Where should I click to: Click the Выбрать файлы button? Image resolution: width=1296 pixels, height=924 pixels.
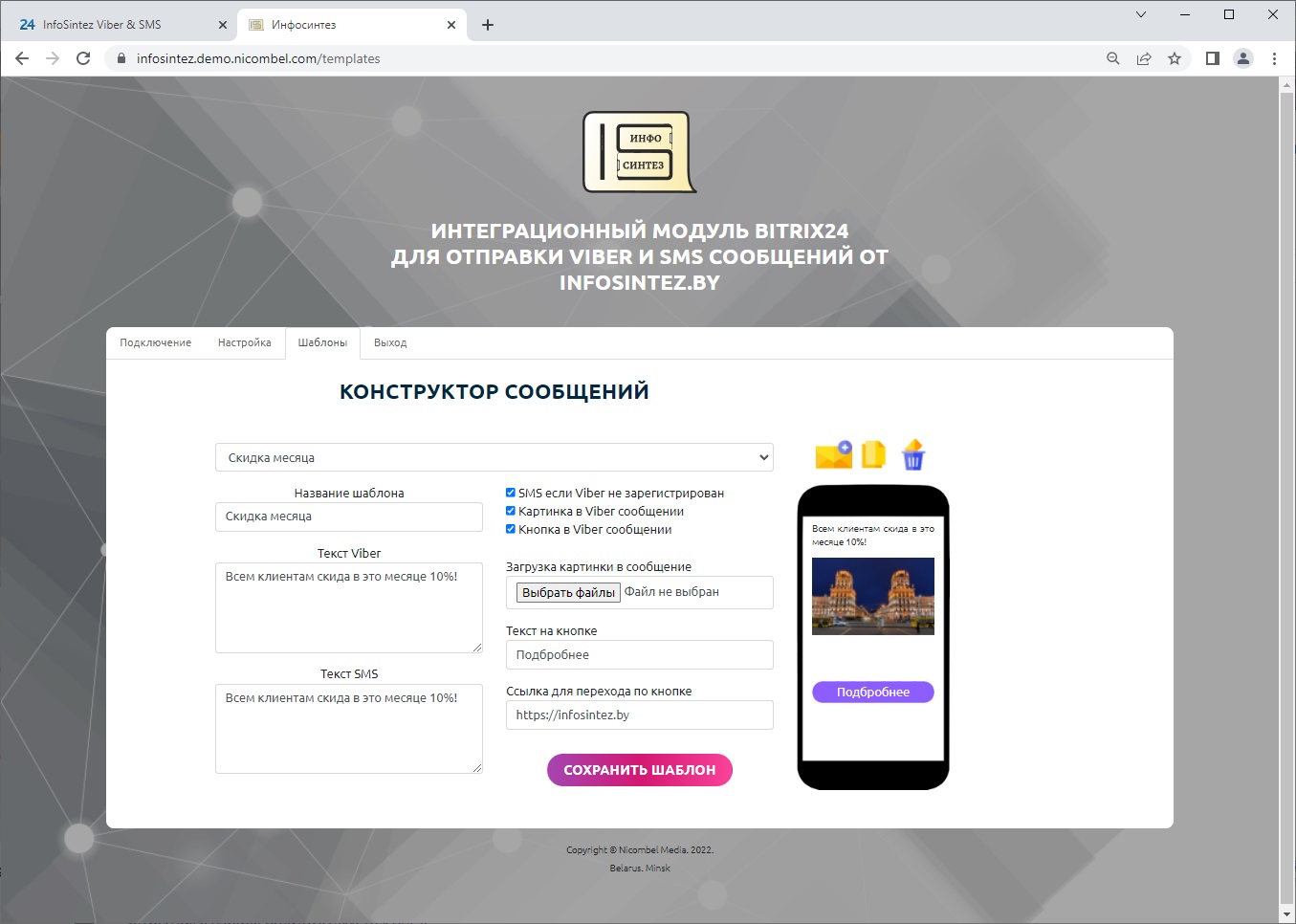[568, 592]
